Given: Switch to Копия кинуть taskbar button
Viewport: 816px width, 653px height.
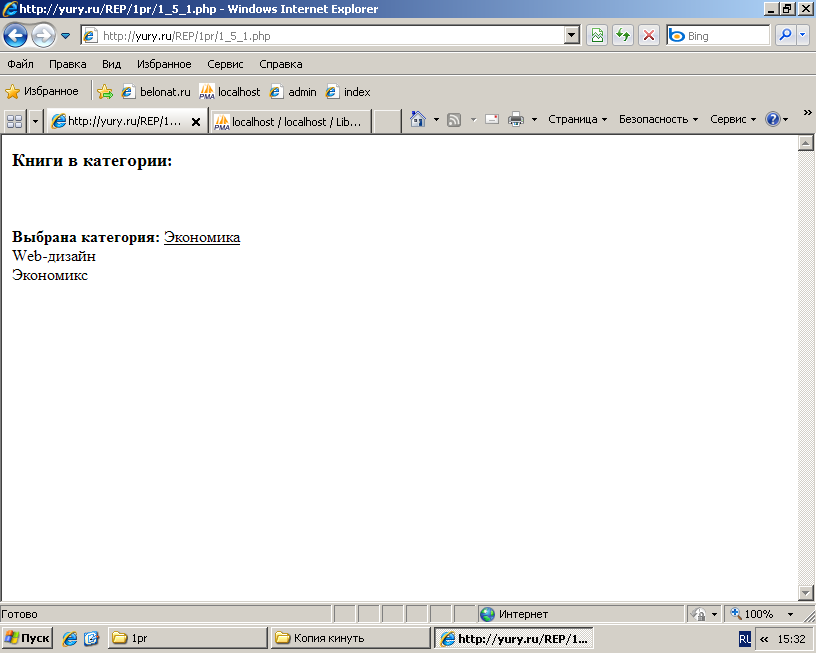Looking at the screenshot, I should [x=351, y=638].
